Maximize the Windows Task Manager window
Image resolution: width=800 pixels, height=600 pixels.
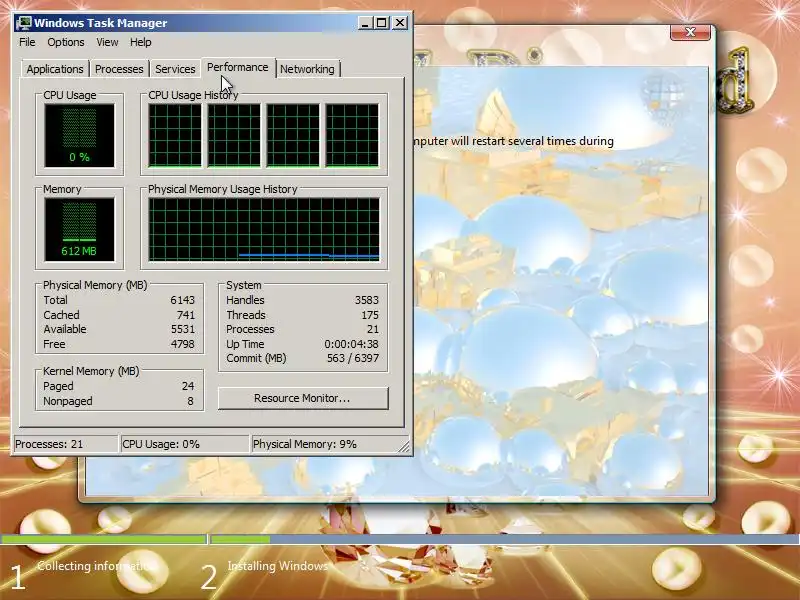tap(382, 23)
